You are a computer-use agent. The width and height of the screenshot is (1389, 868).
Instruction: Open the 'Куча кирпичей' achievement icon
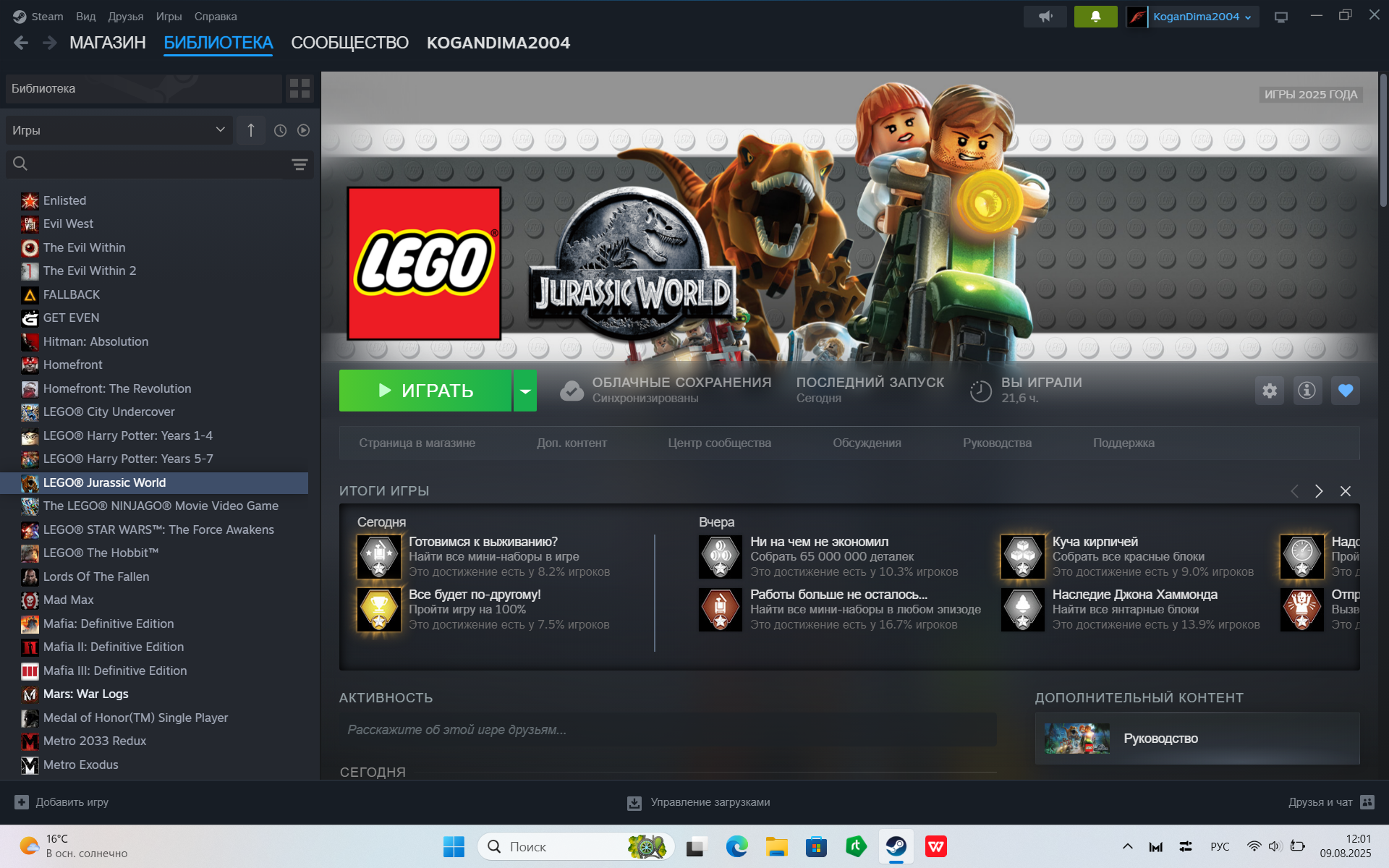coord(1023,556)
